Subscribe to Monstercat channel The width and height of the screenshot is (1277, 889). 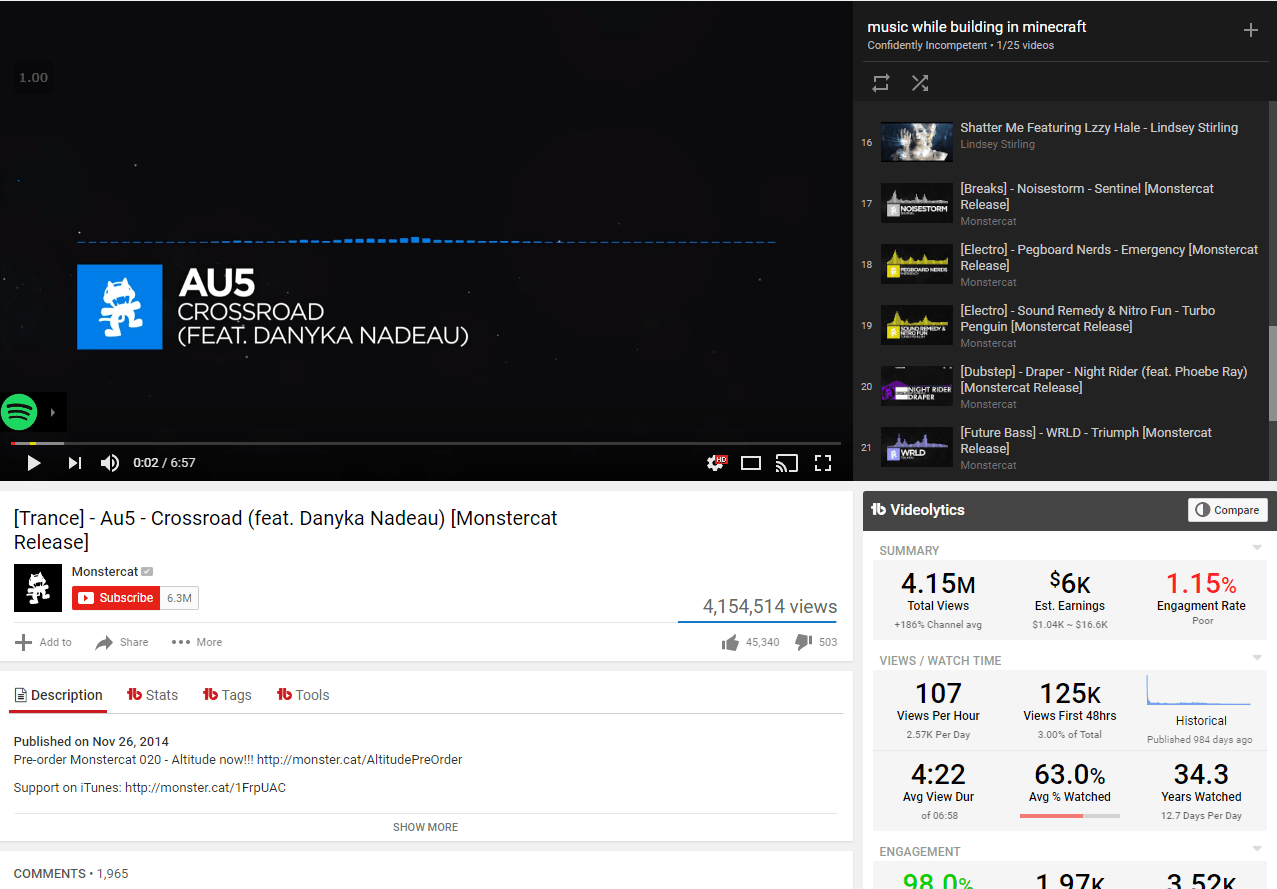(117, 598)
